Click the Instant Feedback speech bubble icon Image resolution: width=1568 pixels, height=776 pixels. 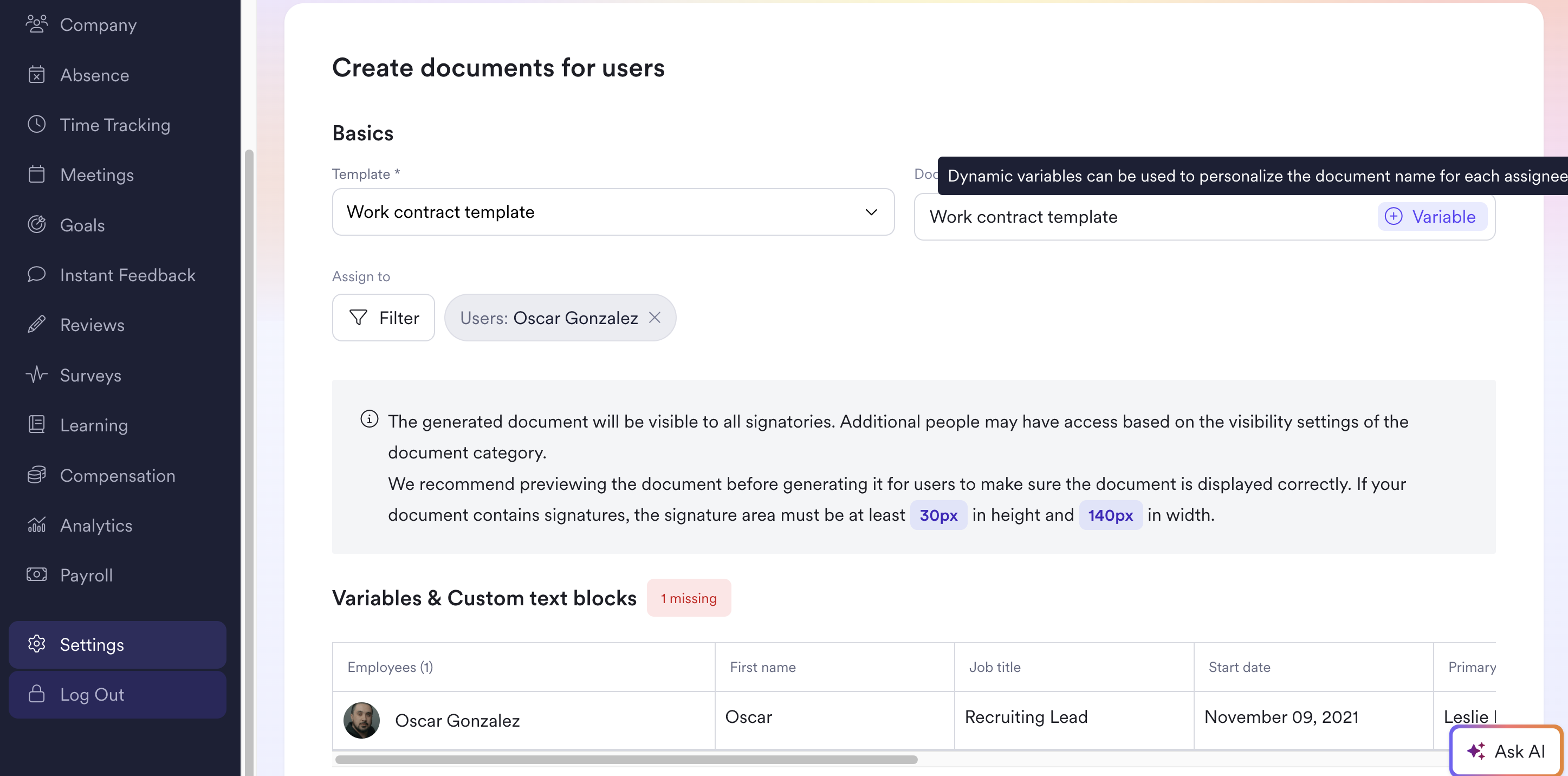tap(36, 275)
